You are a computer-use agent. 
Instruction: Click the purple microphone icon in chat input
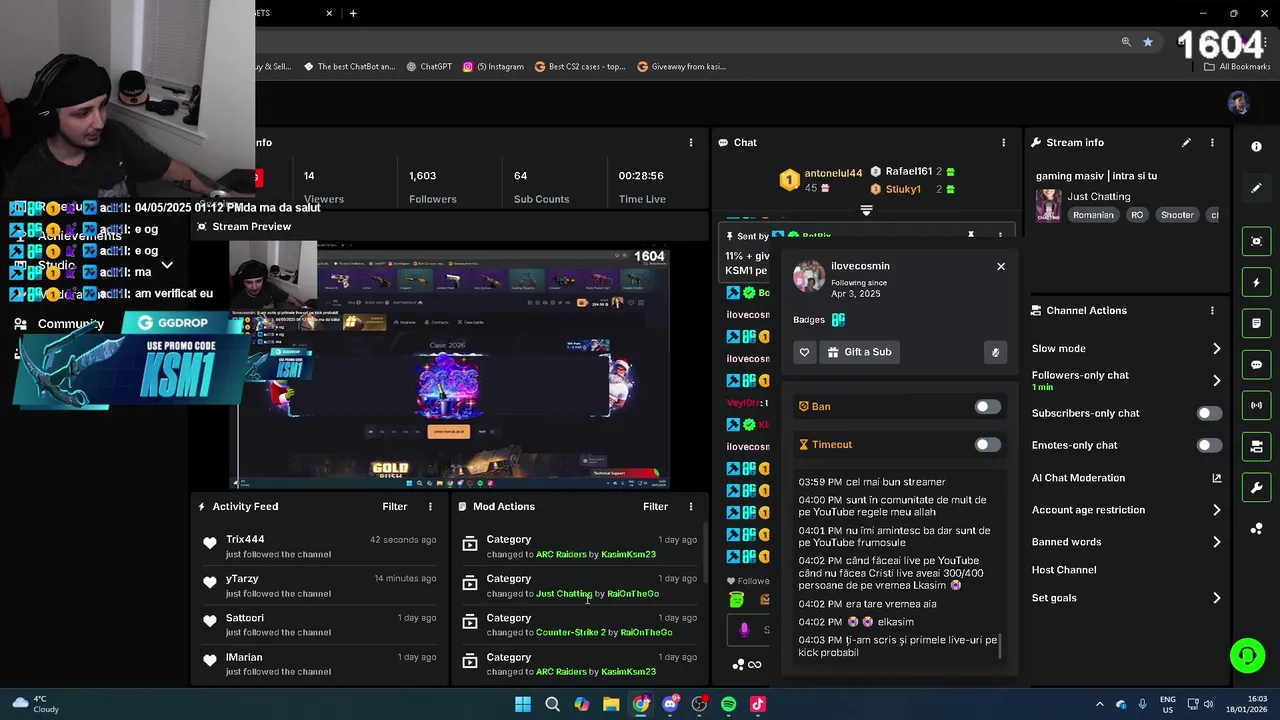[x=744, y=630]
